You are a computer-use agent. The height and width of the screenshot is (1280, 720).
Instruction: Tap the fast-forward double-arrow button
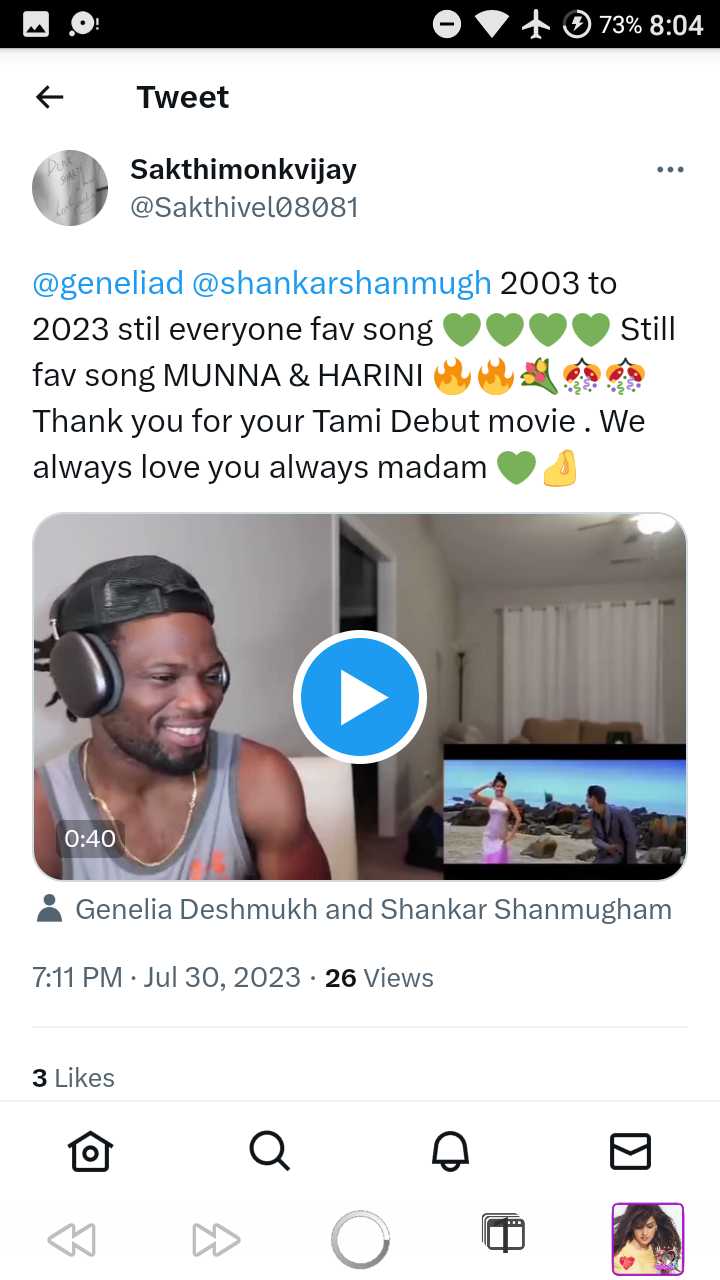(216, 1240)
